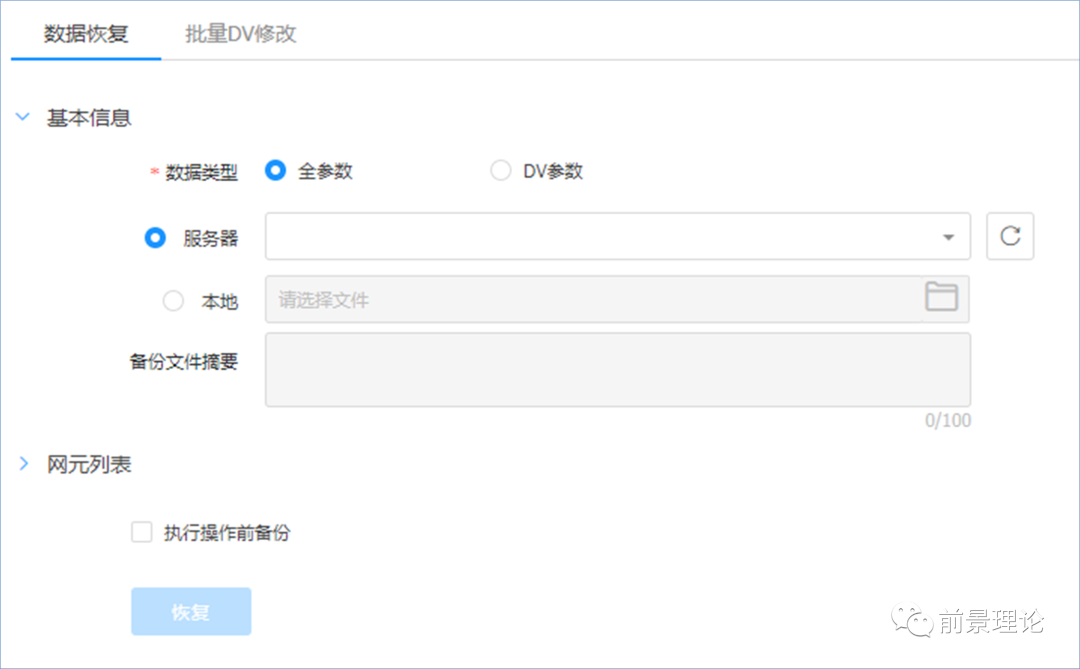Expand the 网元列表 section chevron
The image size is (1080, 669).
(x=23, y=464)
